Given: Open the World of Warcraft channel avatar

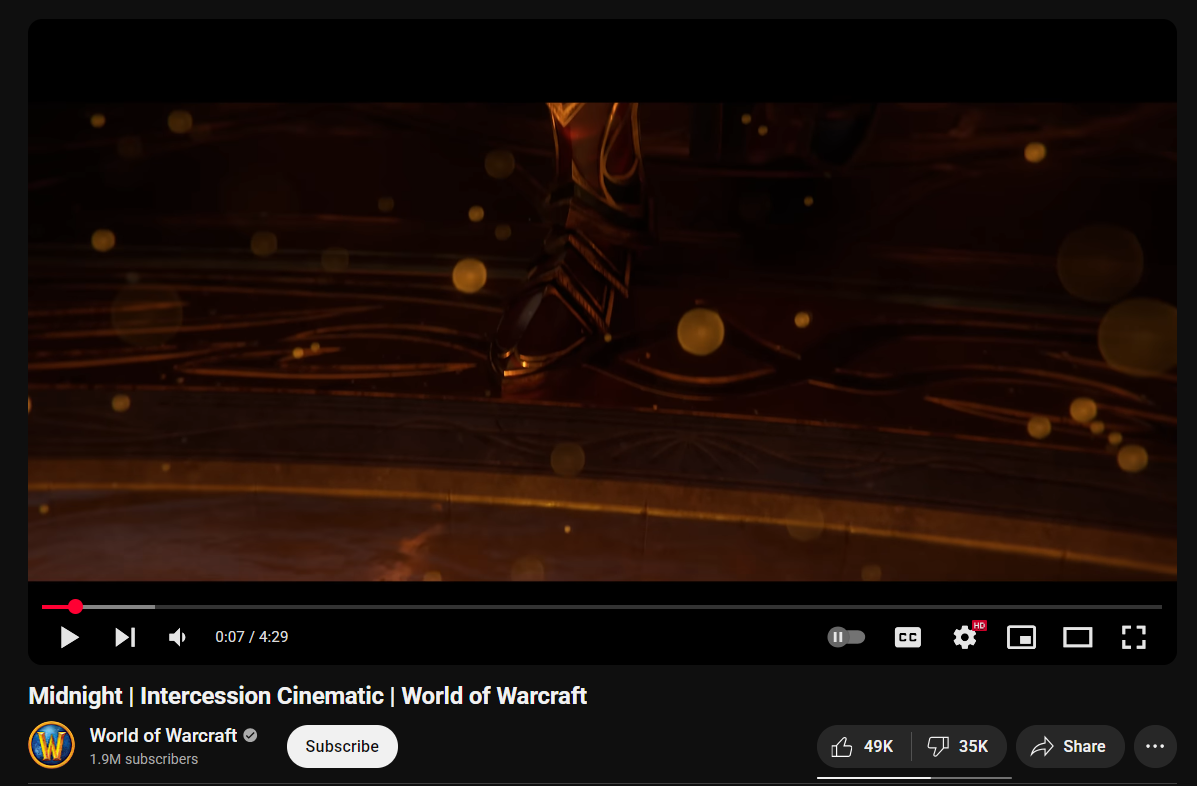Looking at the screenshot, I should point(52,745).
